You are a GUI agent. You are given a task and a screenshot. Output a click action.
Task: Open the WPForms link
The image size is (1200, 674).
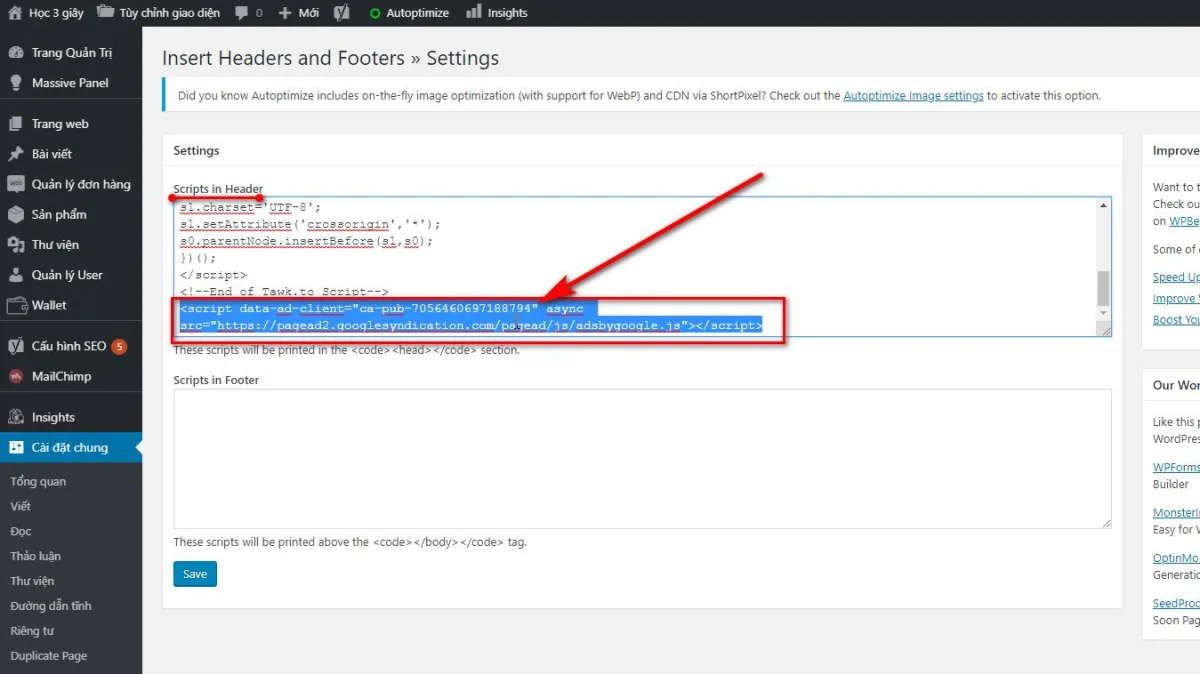(x=1176, y=467)
